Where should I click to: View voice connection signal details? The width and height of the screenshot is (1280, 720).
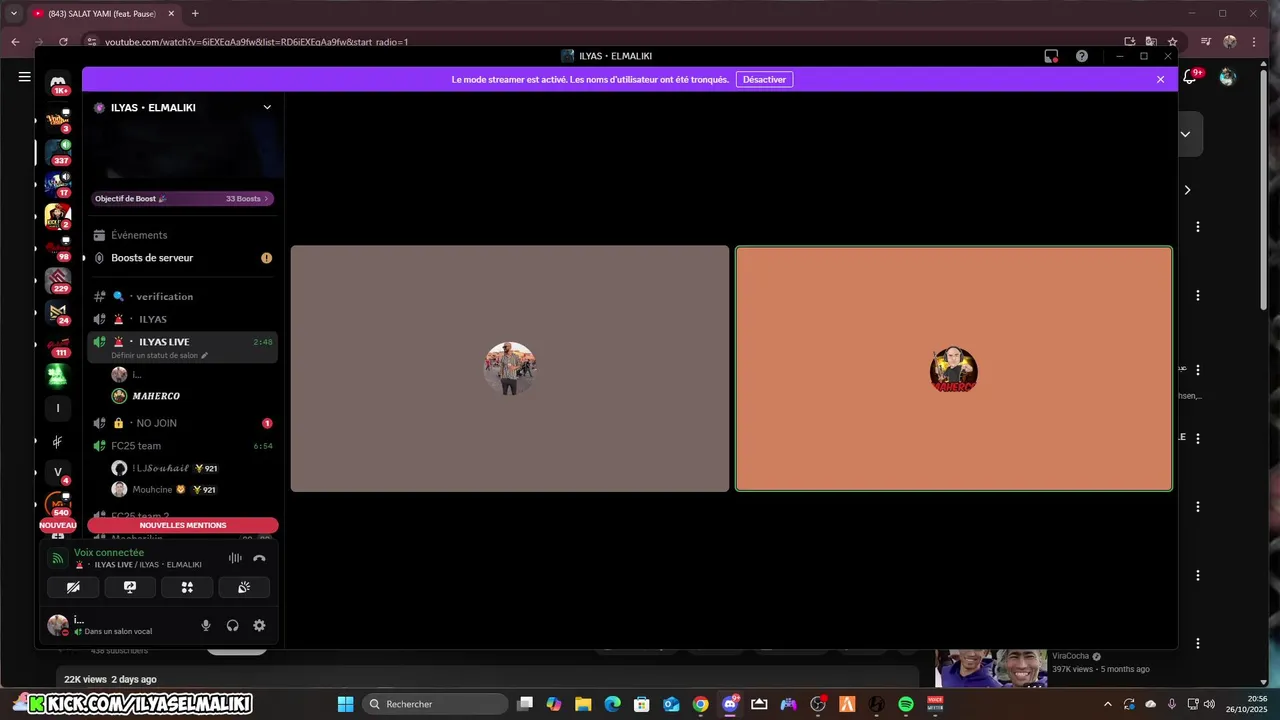(x=57, y=558)
